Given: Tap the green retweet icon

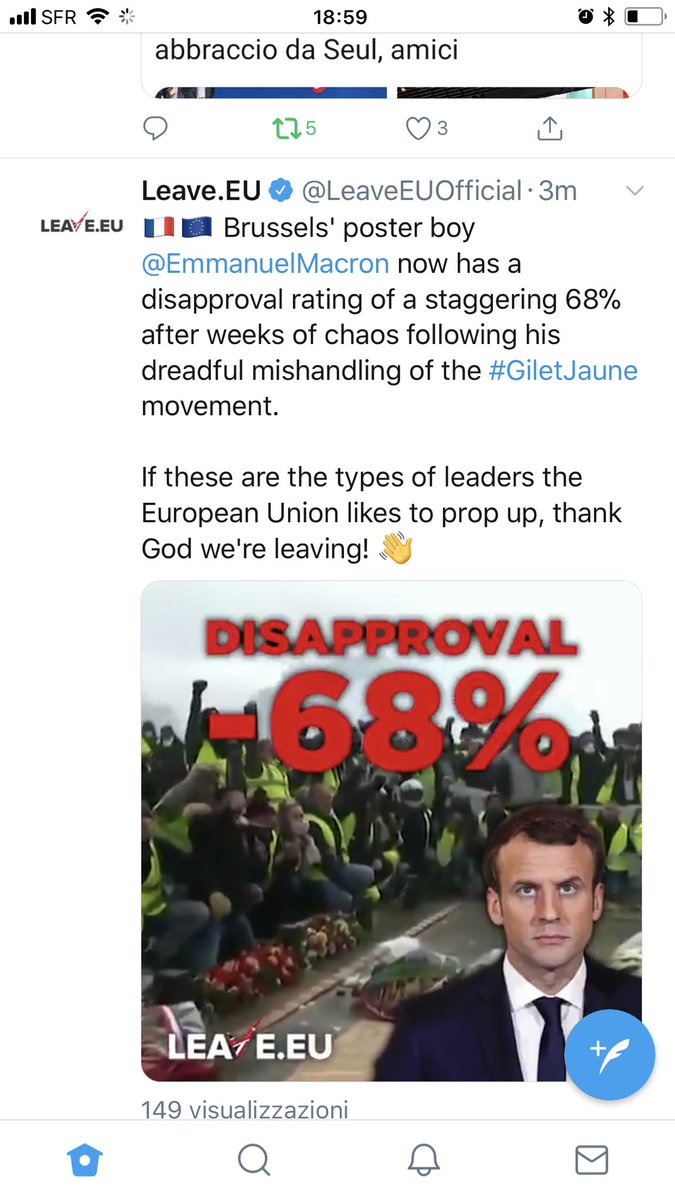Looking at the screenshot, I should (285, 129).
